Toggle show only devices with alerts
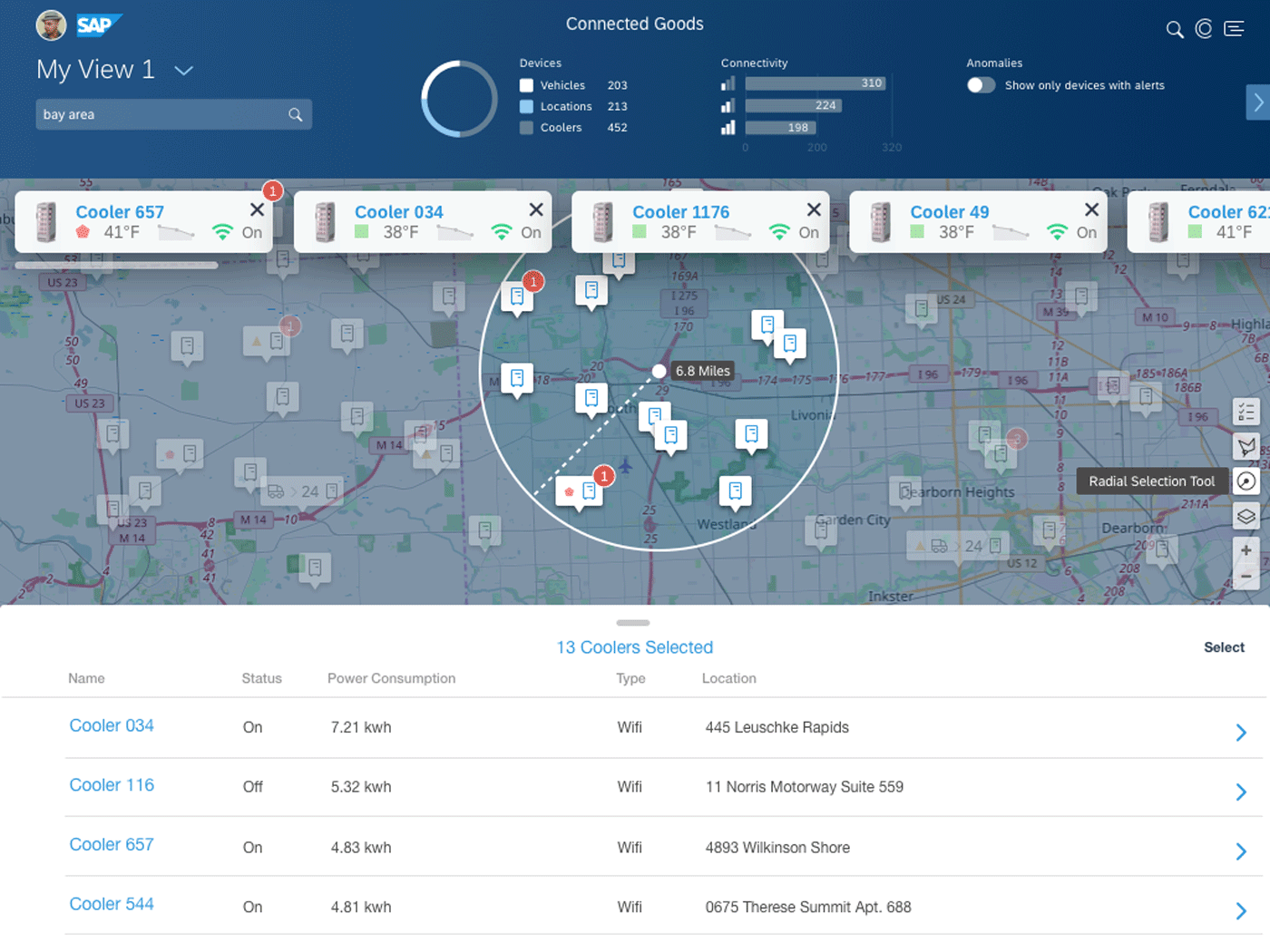Image resolution: width=1270 pixels, height=952 pixels. click(981, 85)
